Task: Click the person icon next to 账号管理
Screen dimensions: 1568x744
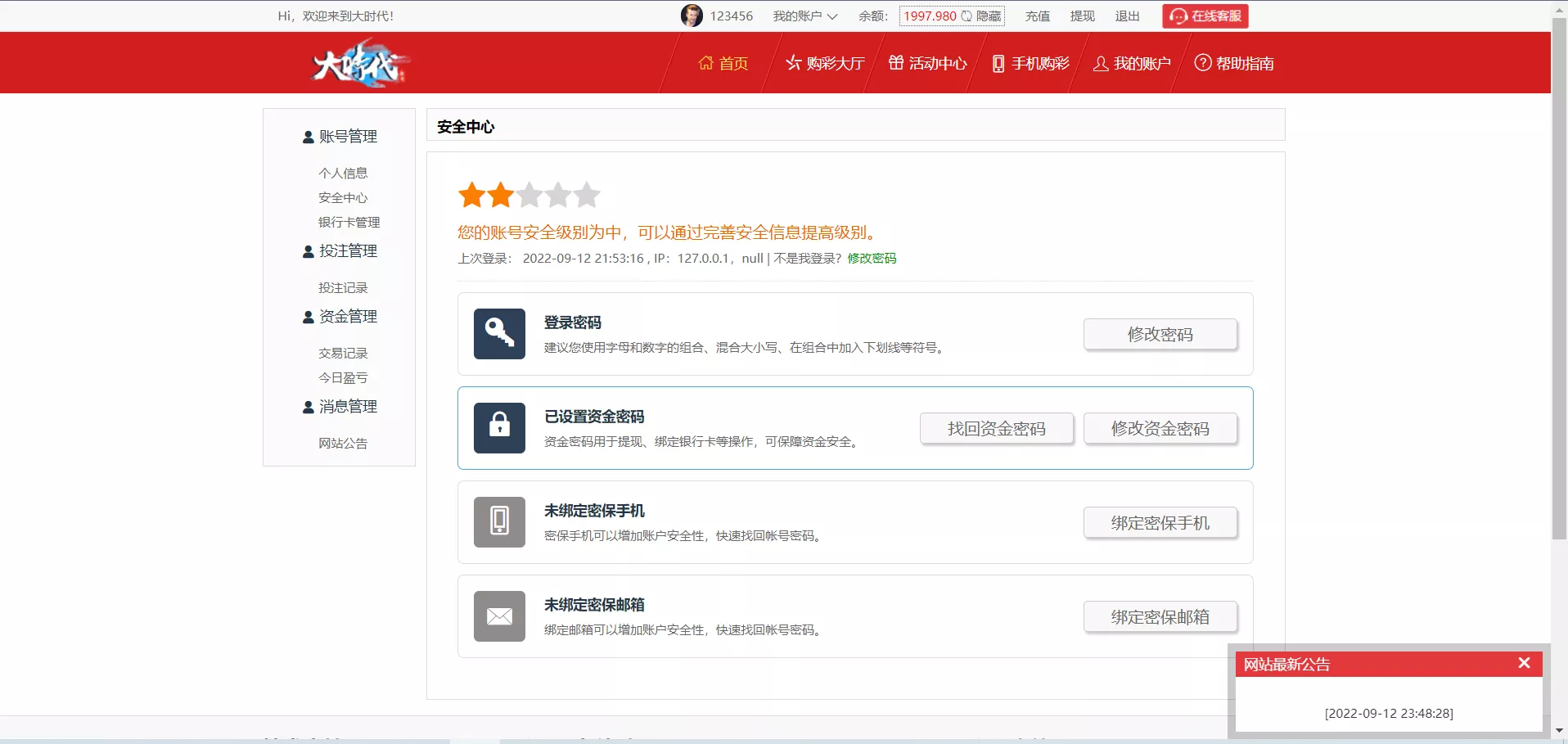Action: pyautogui.click(x=307, y=137)
